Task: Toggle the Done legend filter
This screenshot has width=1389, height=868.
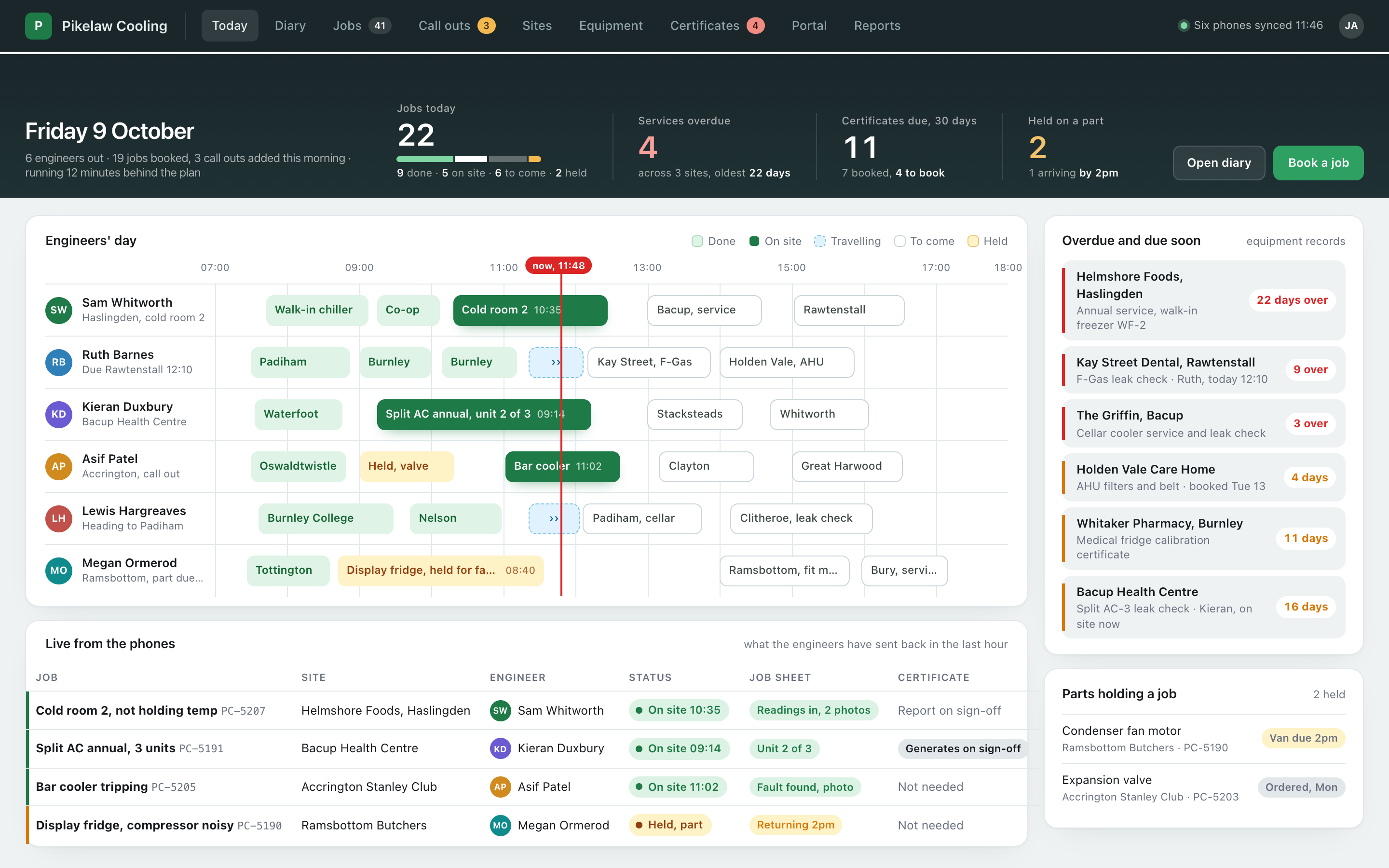Action: 713,241
